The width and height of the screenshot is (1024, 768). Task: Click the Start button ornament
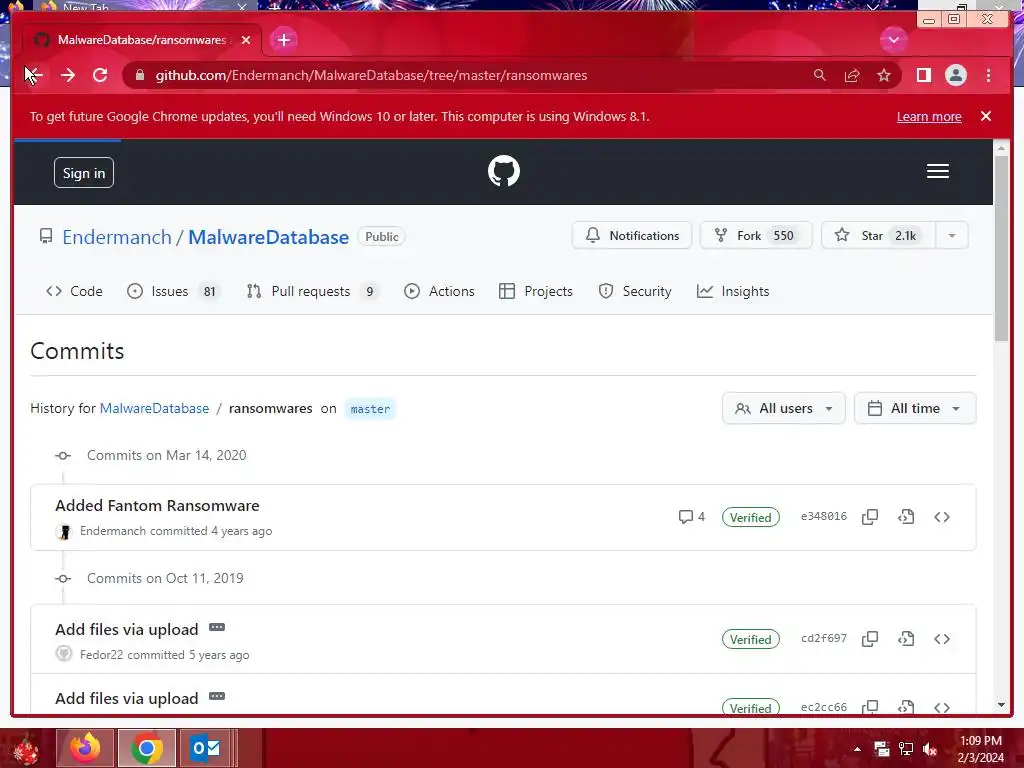pyautogui.click(x=26, y=748)
